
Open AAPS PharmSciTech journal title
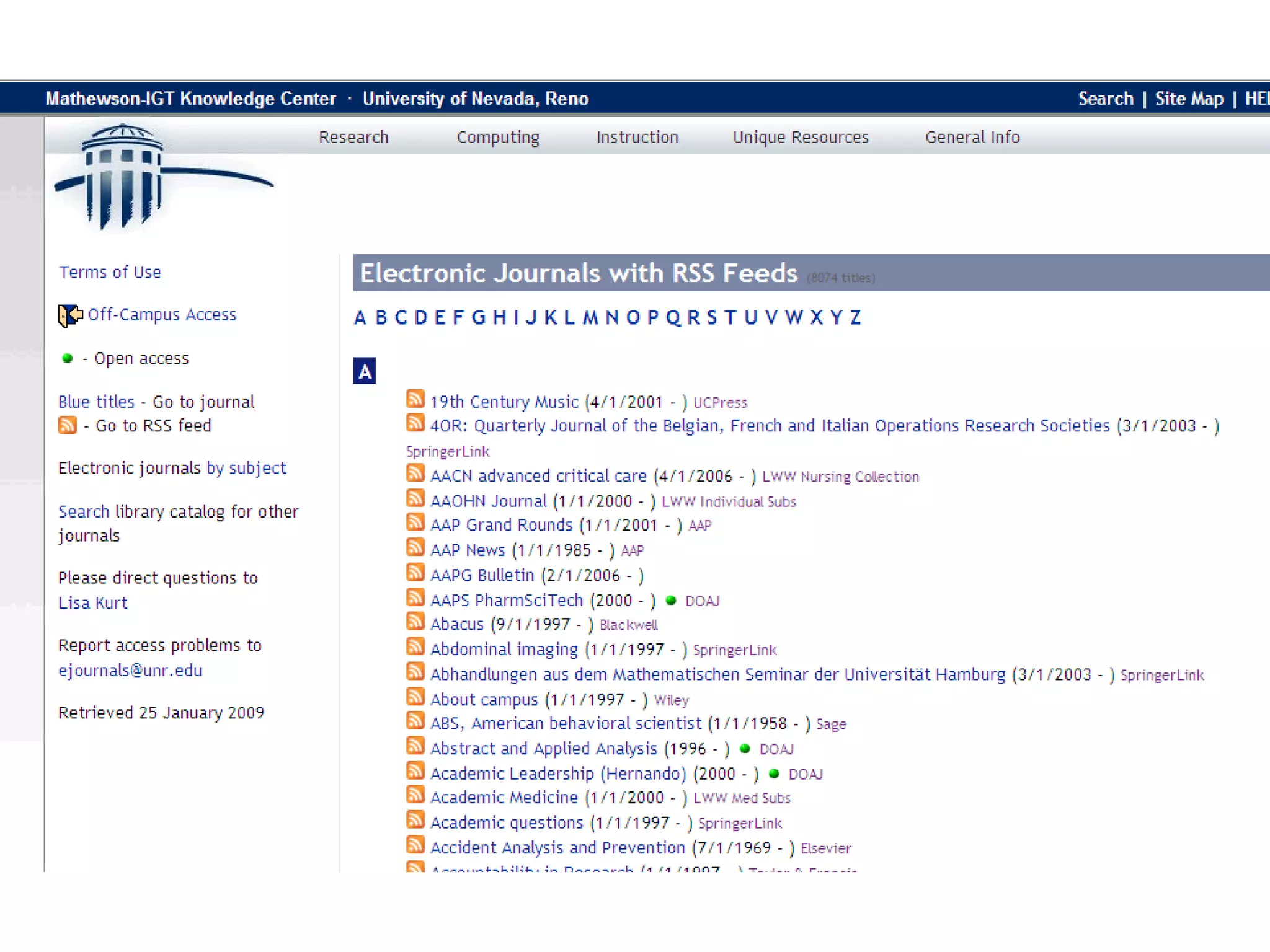(x=507, y=600)
